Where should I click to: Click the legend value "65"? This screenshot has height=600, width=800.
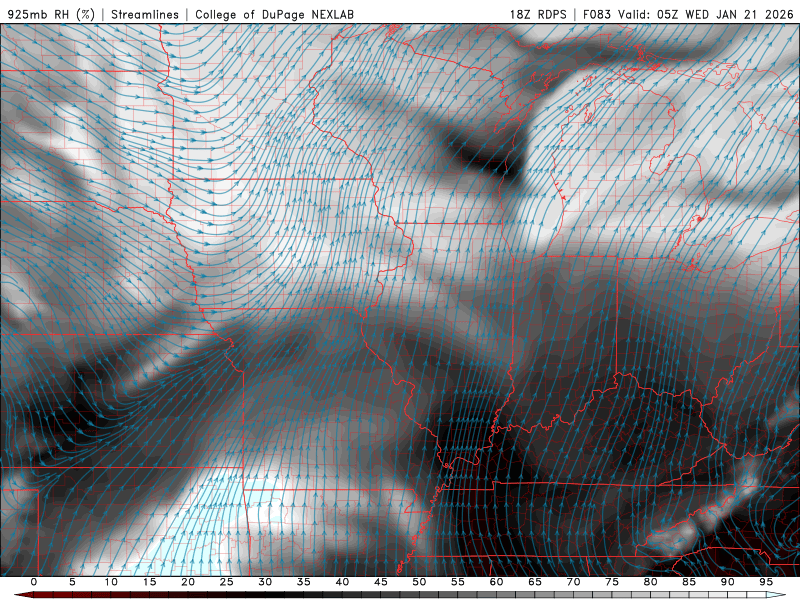[x=535, y=582]
